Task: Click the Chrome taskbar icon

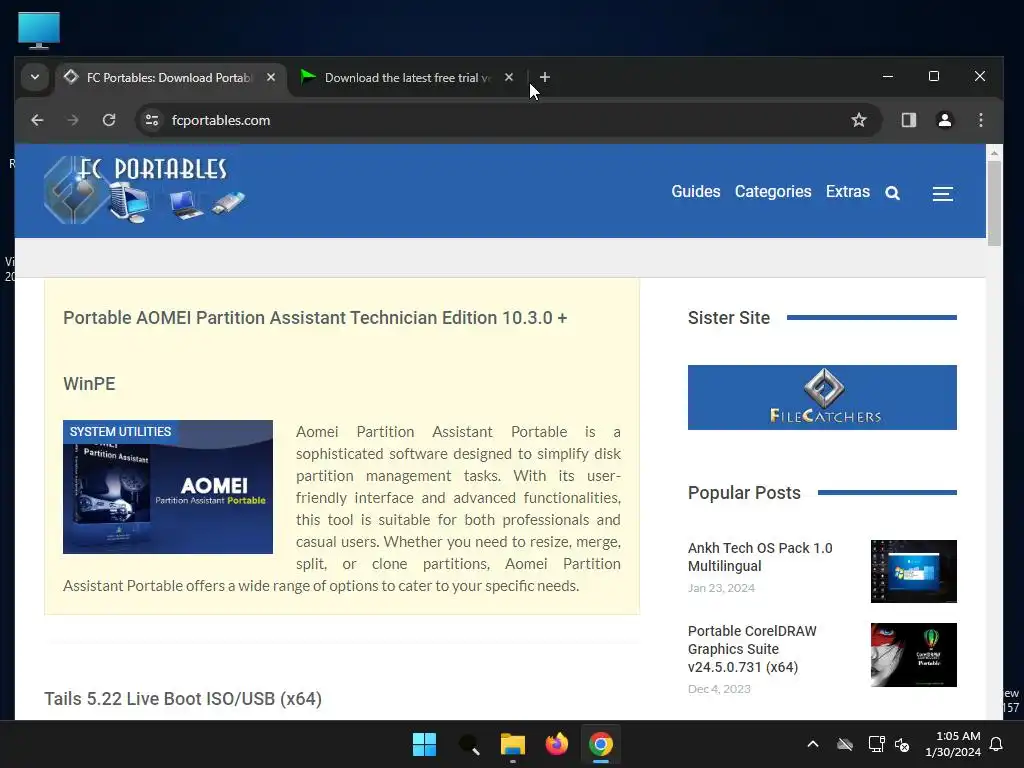Action: pos(600,744)
